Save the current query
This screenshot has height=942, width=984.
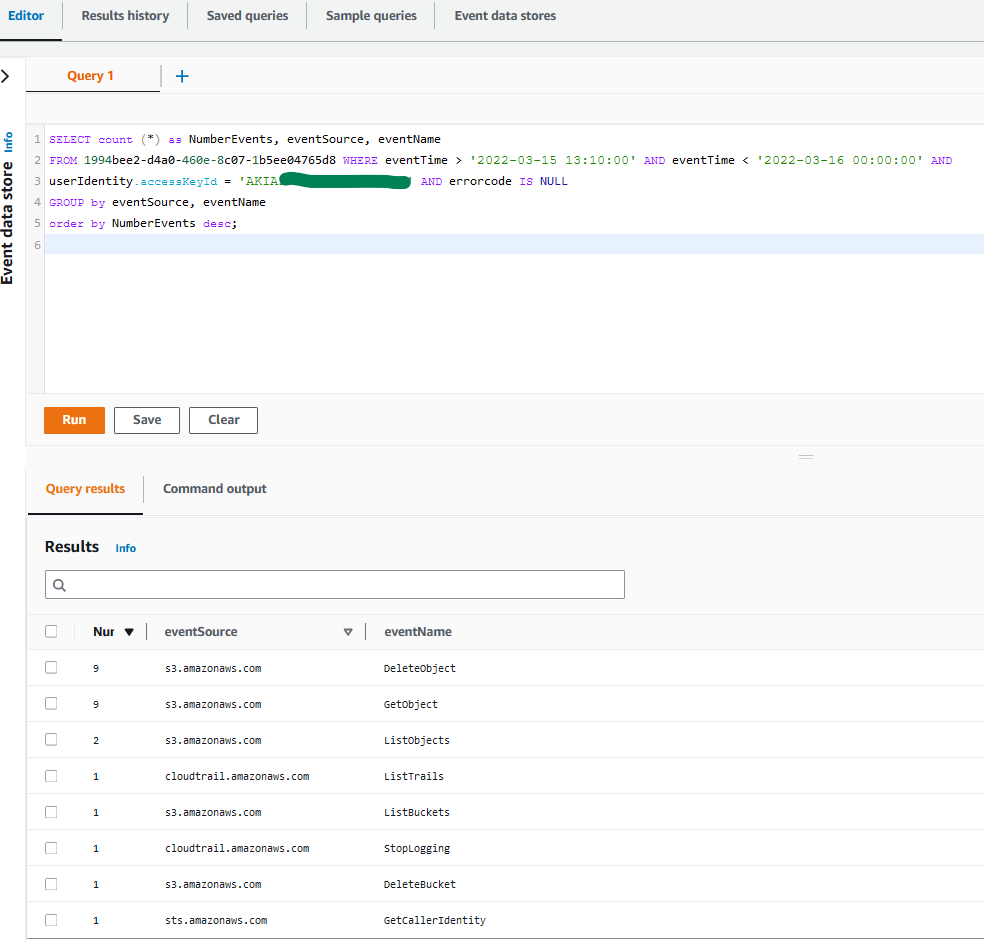(x=146, y=420)
